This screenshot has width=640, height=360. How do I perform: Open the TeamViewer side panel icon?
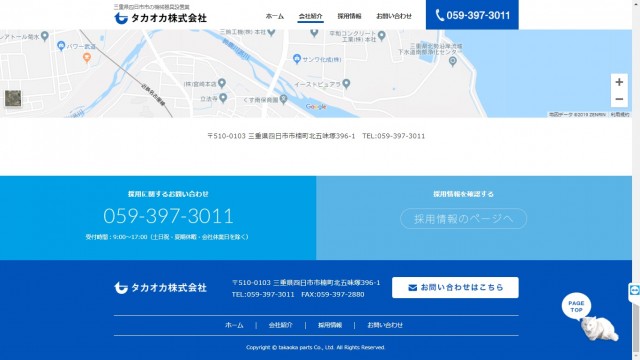(x=634, y=290)
